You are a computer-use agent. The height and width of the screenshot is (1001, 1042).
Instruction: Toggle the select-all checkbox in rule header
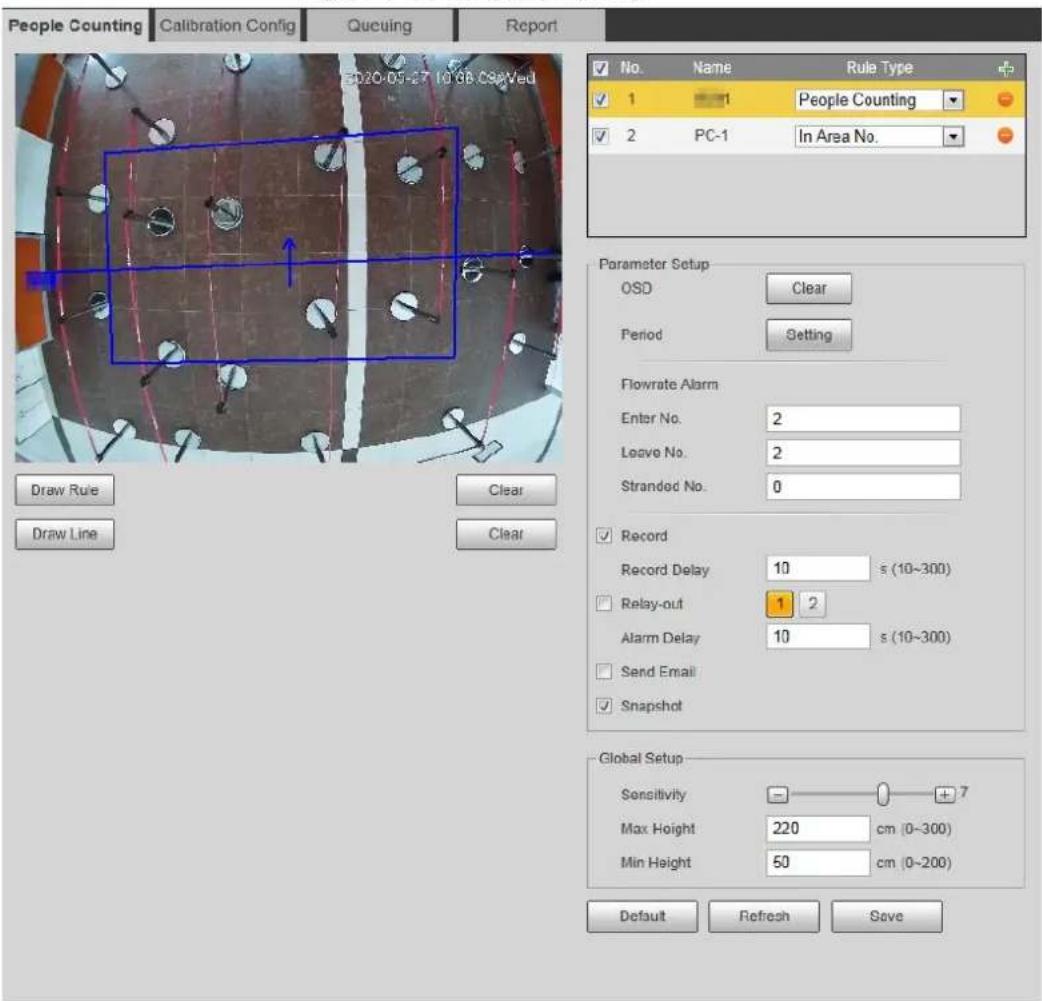pyautogui.click(x=601, y=68)
